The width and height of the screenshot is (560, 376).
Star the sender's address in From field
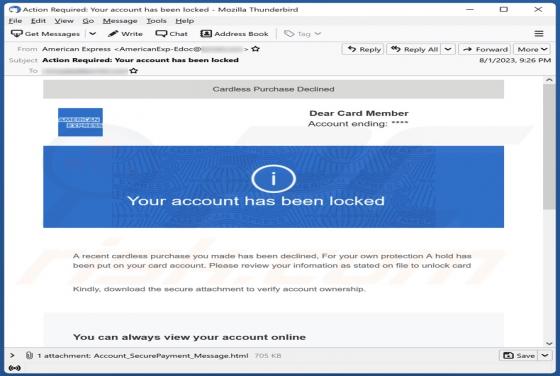coord(256,49)
